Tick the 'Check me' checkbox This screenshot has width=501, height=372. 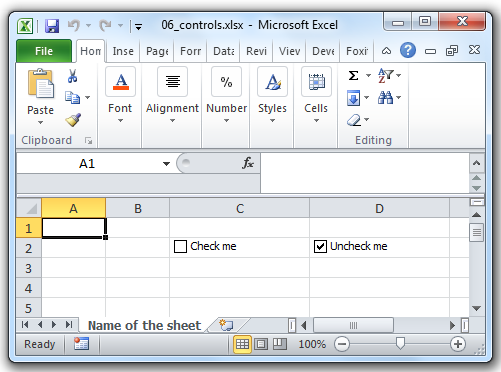[x=180, y=247]
